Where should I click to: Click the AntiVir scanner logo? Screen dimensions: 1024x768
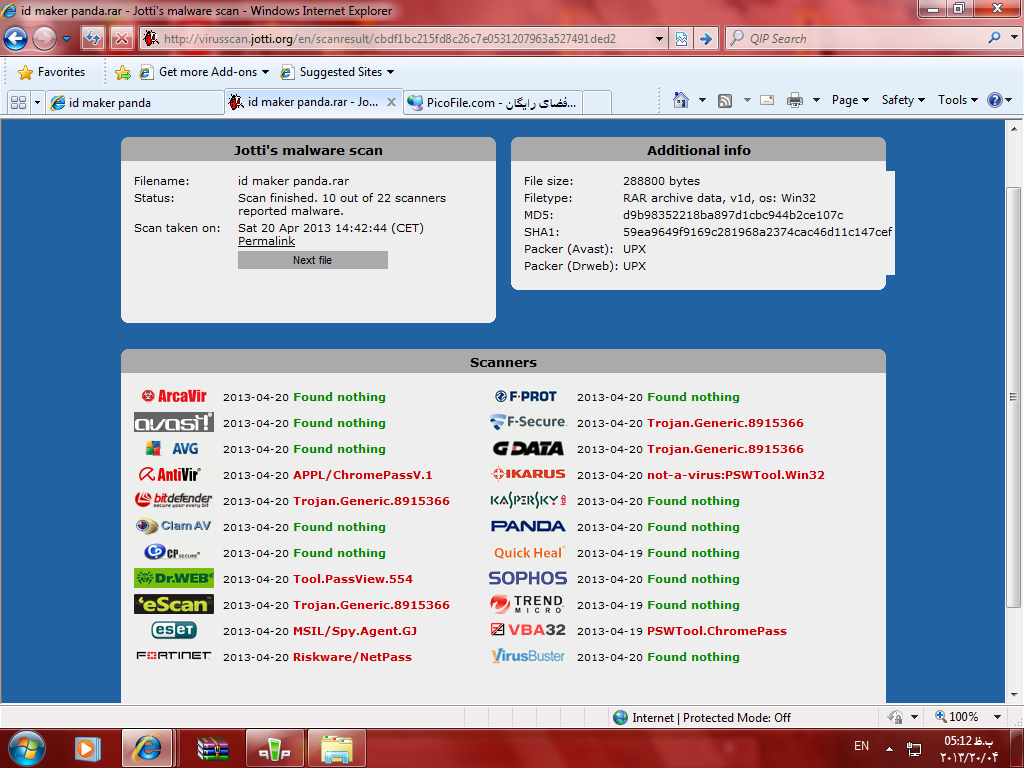tap(170, 474)
